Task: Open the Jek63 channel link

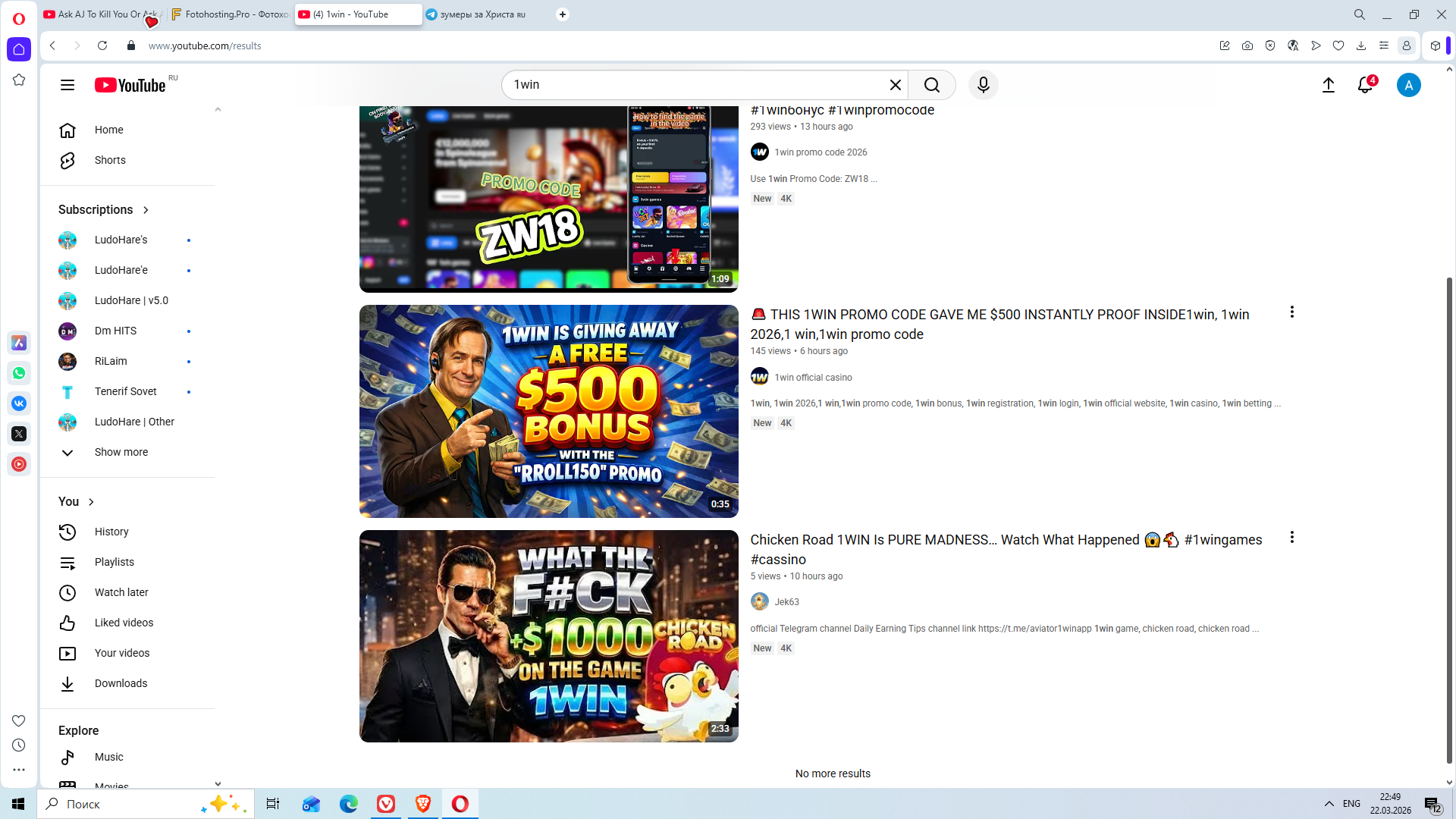Action: pyautogui.click(x=786, y=602)
